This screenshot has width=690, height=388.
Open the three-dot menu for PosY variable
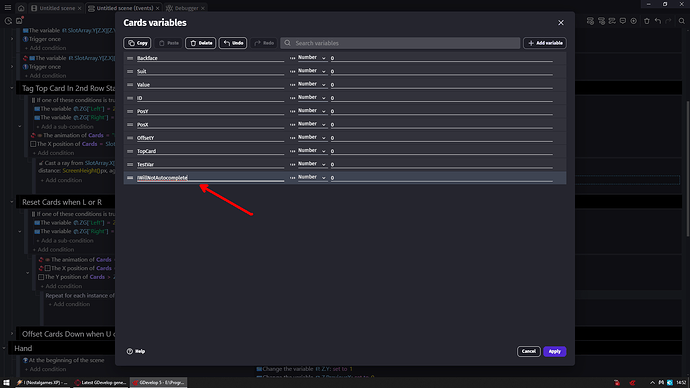coord(292,111)
